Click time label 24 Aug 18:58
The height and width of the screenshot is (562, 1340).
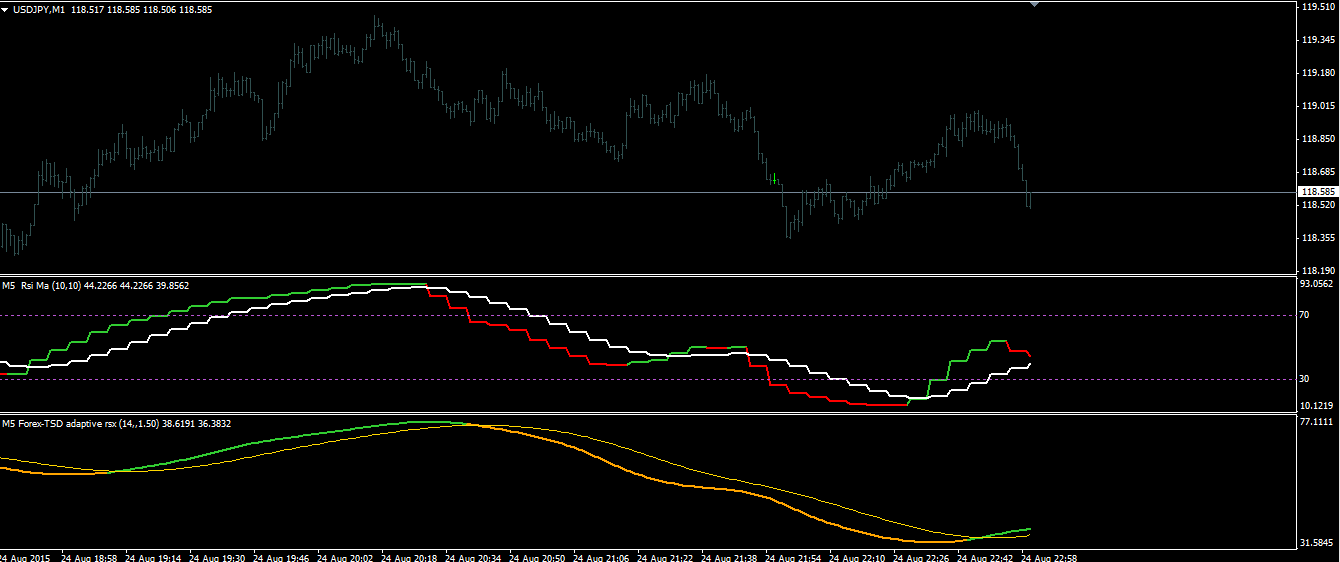coord(91,556)
